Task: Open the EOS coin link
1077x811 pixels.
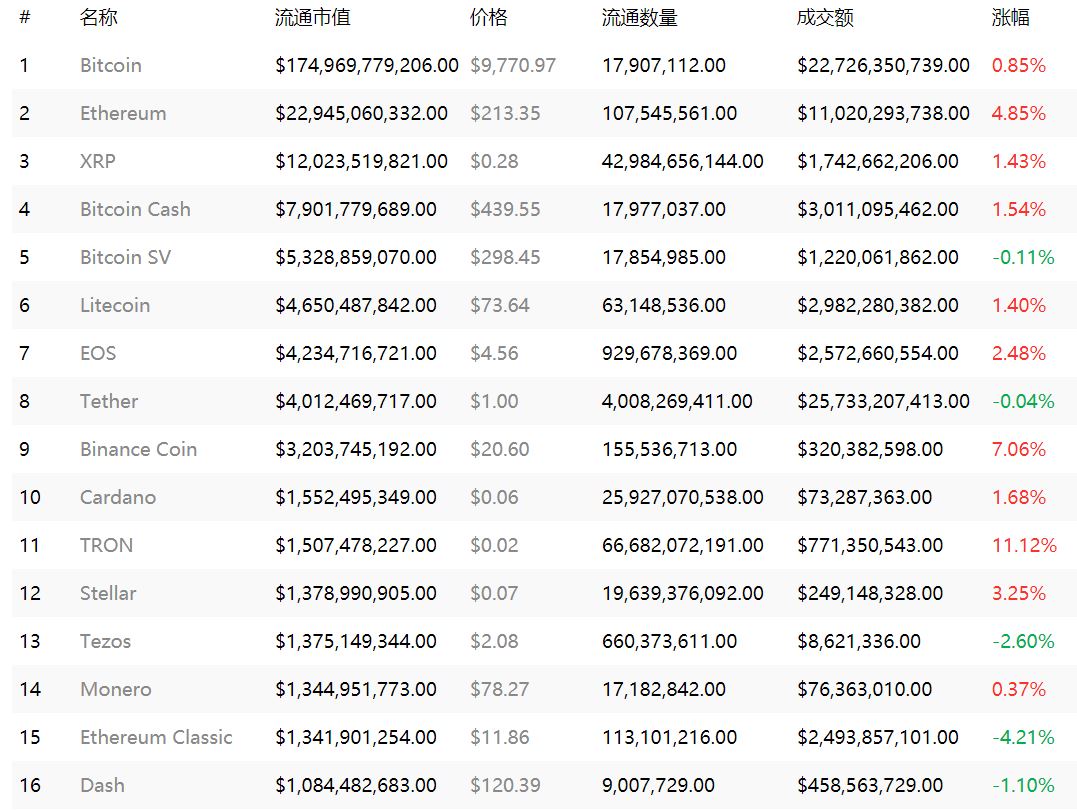Action: point(98,353)
